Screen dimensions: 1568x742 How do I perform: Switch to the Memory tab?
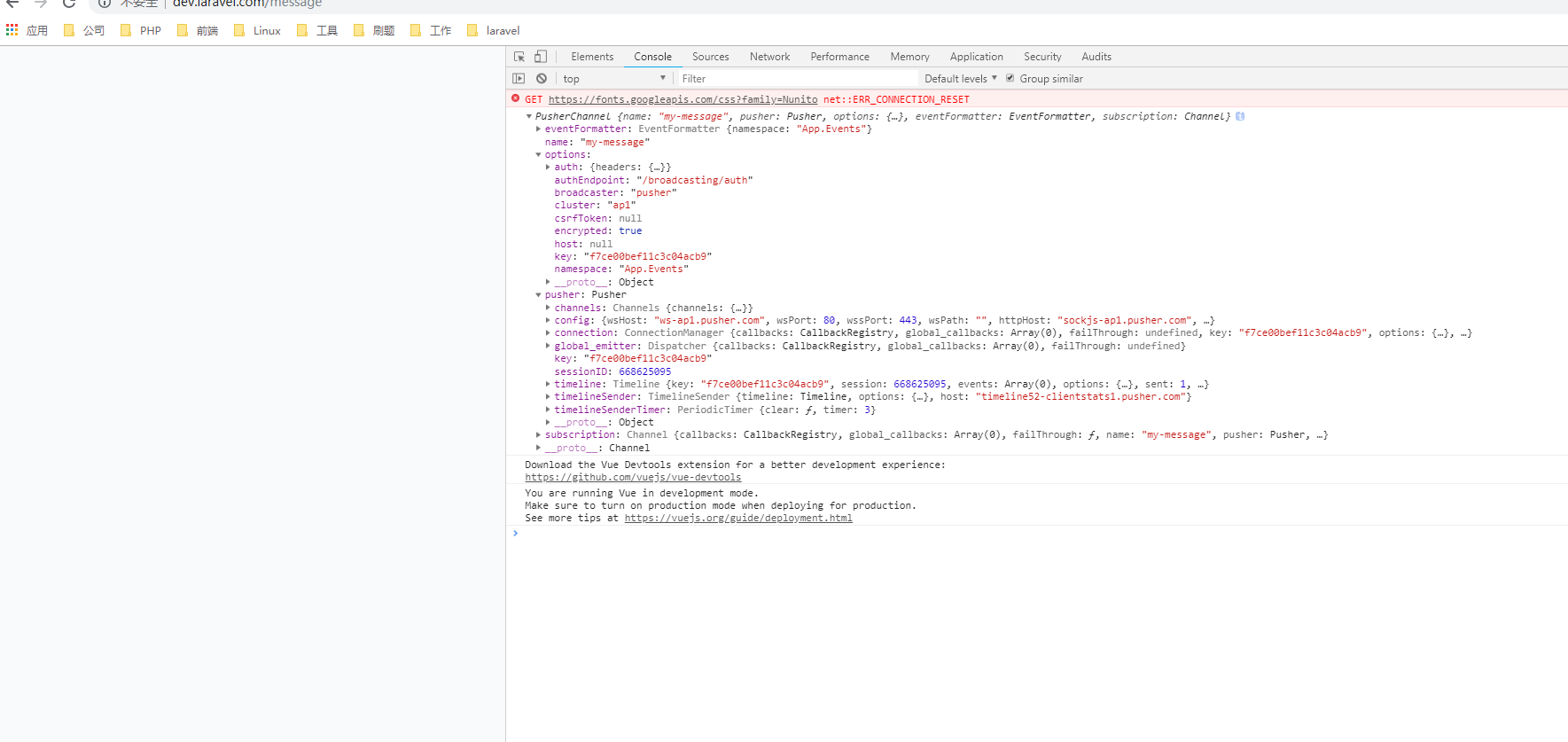point(909,57)
